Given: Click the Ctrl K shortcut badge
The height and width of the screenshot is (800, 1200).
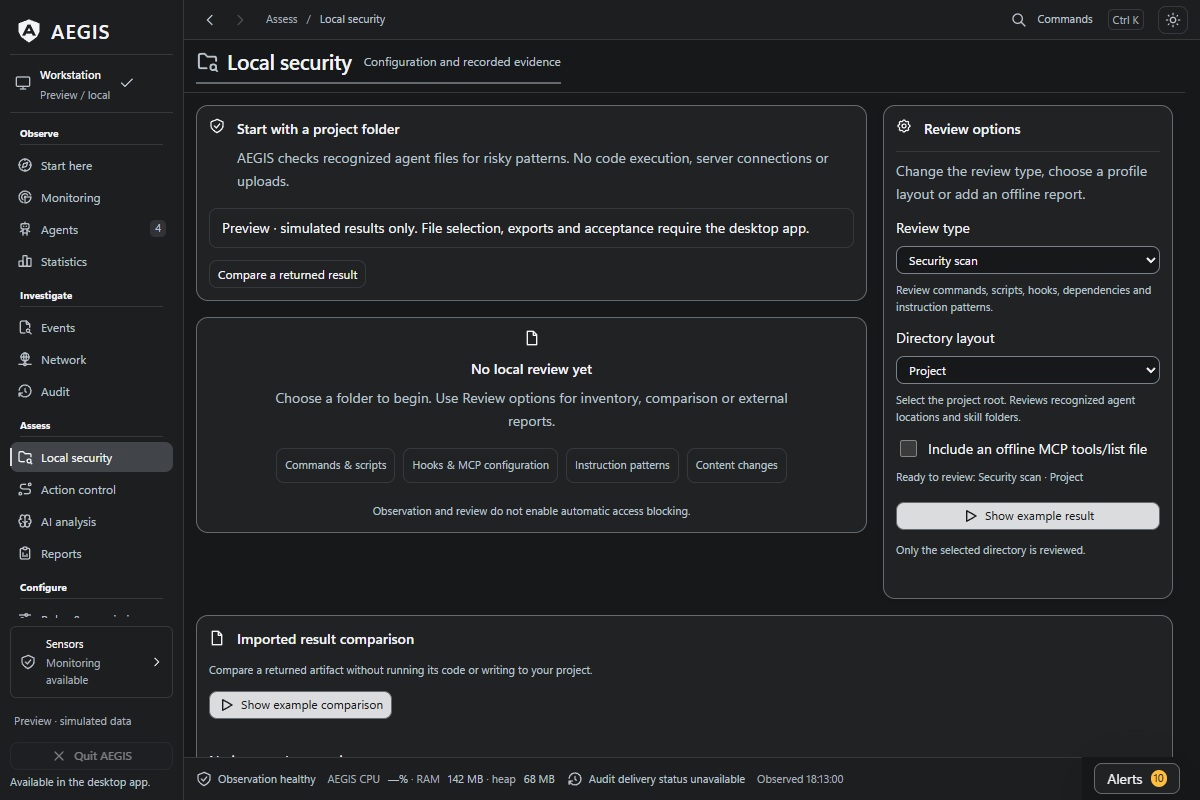Looking at the screenshot, I should click(x=1126, y=20).
